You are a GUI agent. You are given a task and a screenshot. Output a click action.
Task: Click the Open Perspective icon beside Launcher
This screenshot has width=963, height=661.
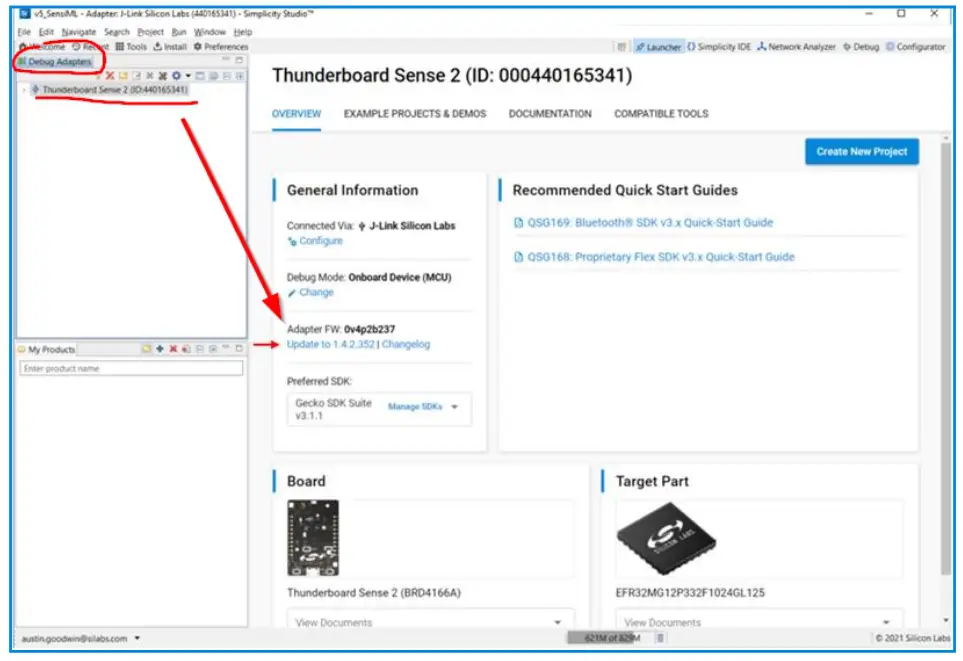point(622,47)
